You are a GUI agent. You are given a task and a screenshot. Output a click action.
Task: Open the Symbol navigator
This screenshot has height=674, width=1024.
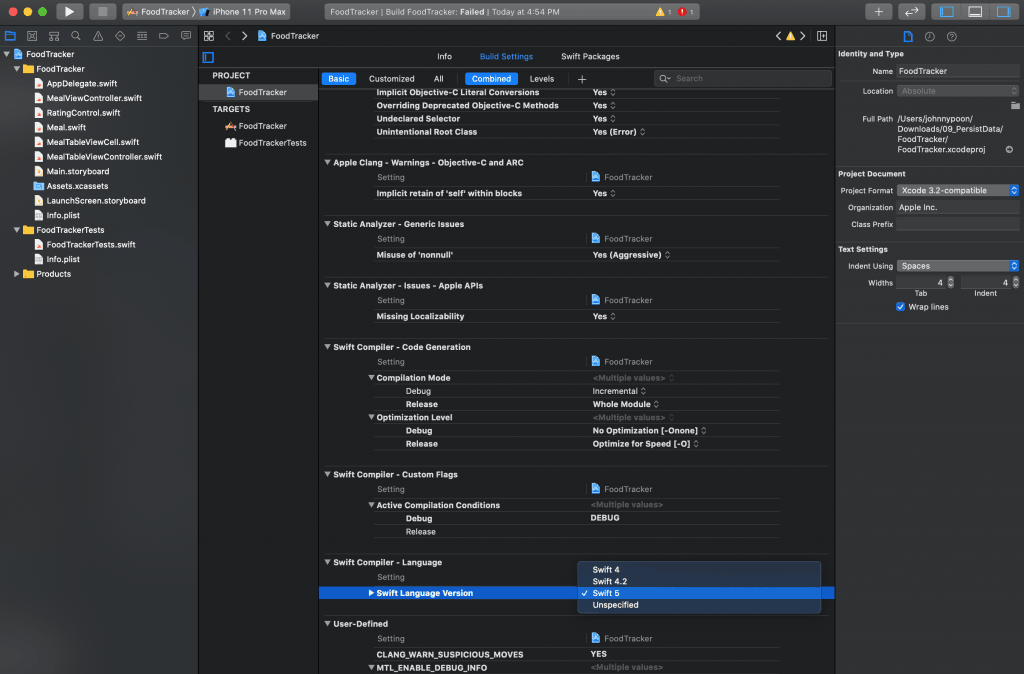(54, 36)
